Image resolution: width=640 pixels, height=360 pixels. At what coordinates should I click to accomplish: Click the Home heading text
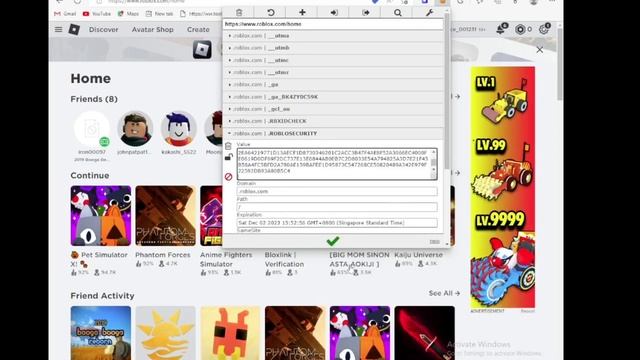coord(91,78)
